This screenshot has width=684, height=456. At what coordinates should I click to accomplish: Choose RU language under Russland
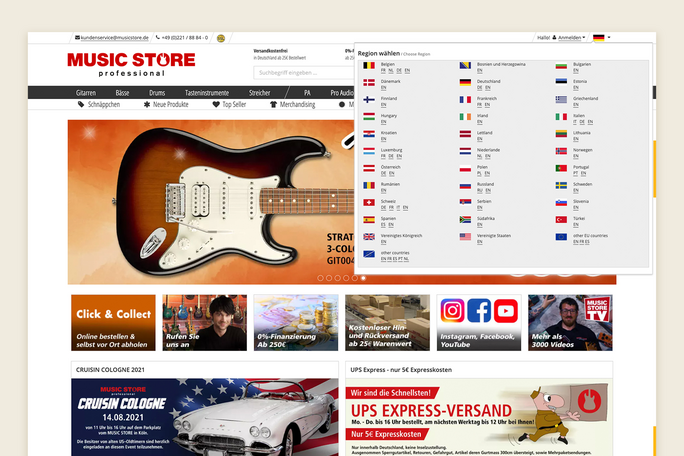(479, 191)
